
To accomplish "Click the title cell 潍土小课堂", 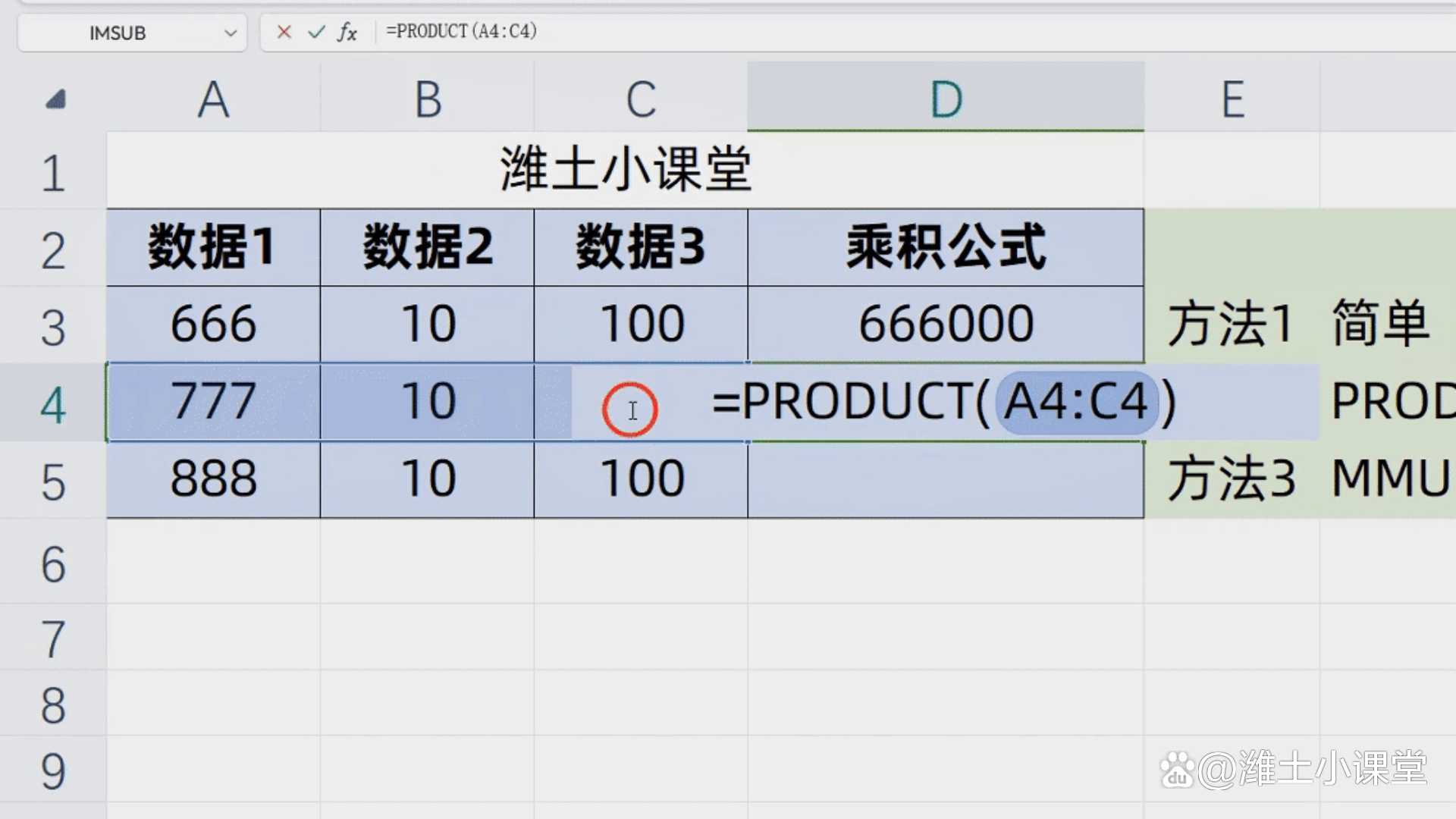I will click(x=625, y=170).
